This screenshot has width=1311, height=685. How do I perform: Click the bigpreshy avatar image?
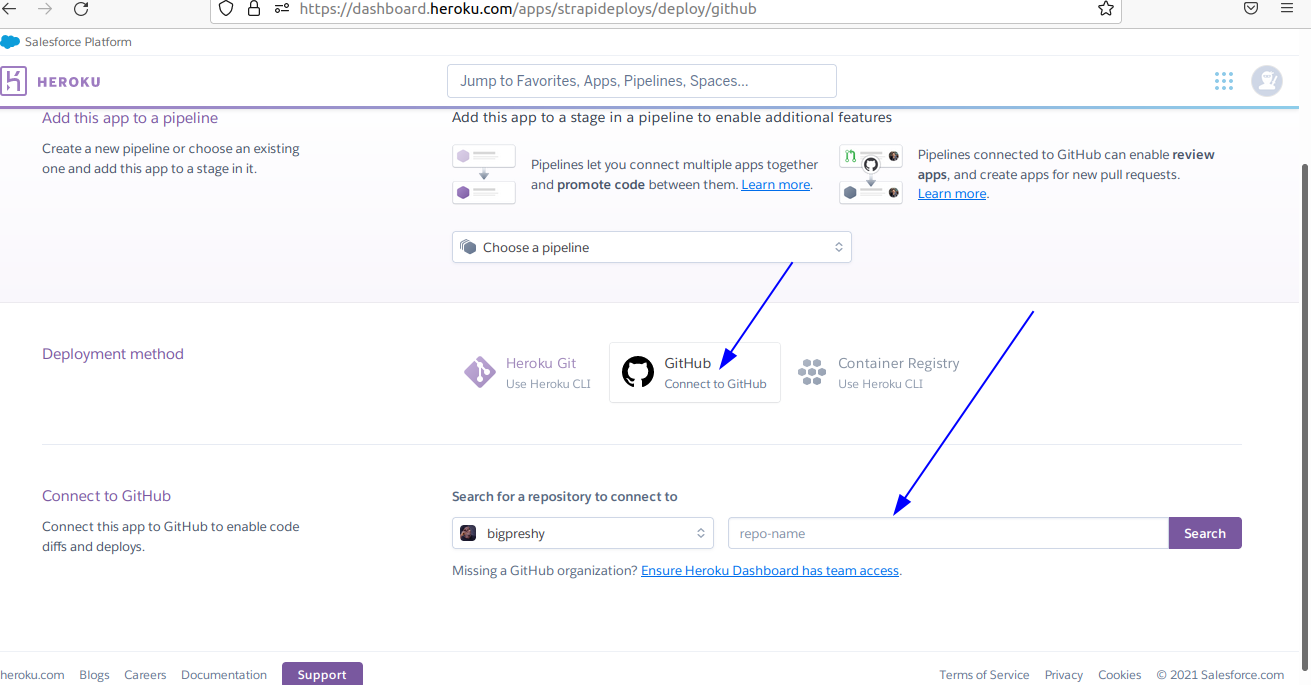pos(468,533)
